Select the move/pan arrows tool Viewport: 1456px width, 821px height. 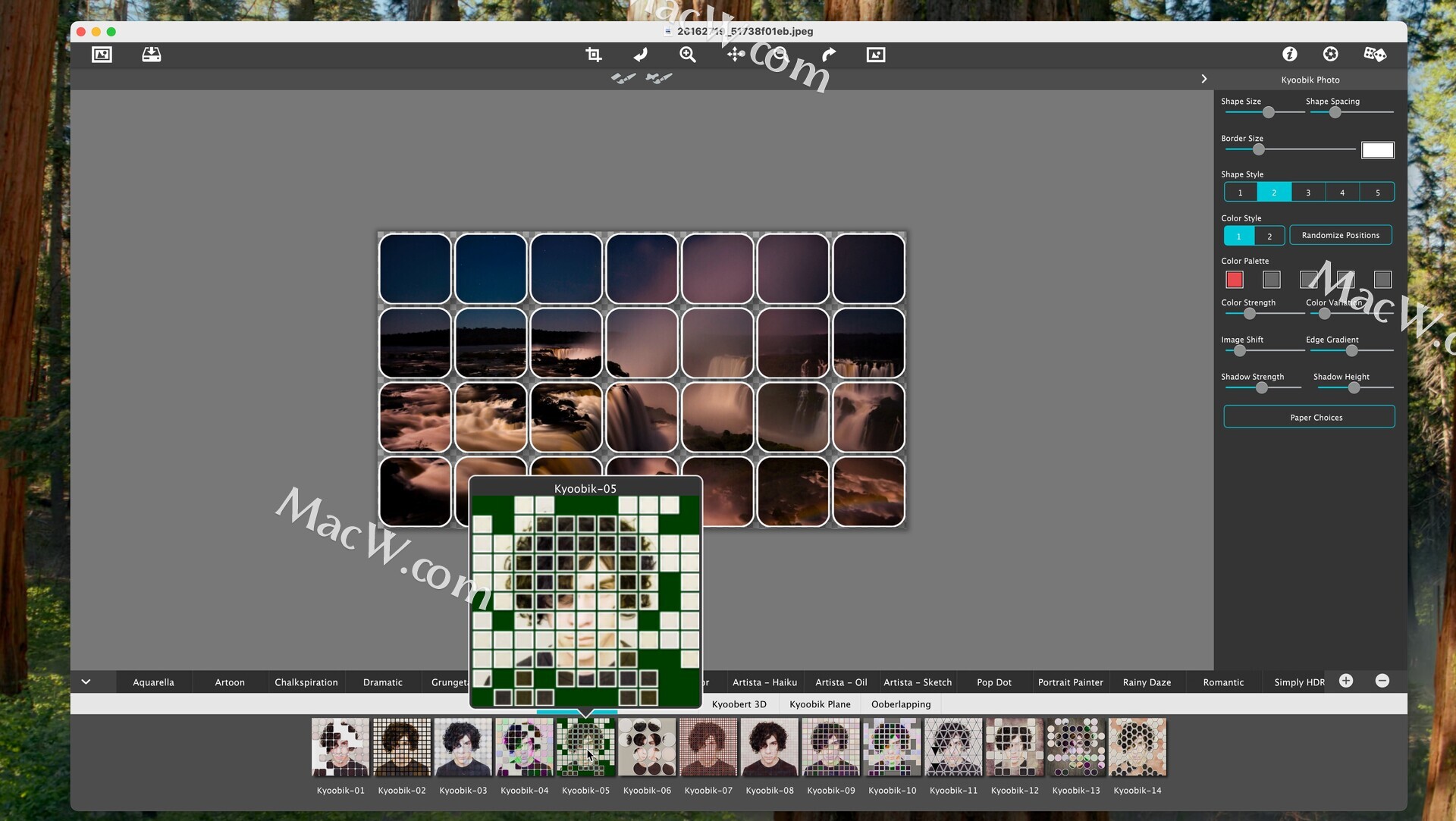(736, 55)
